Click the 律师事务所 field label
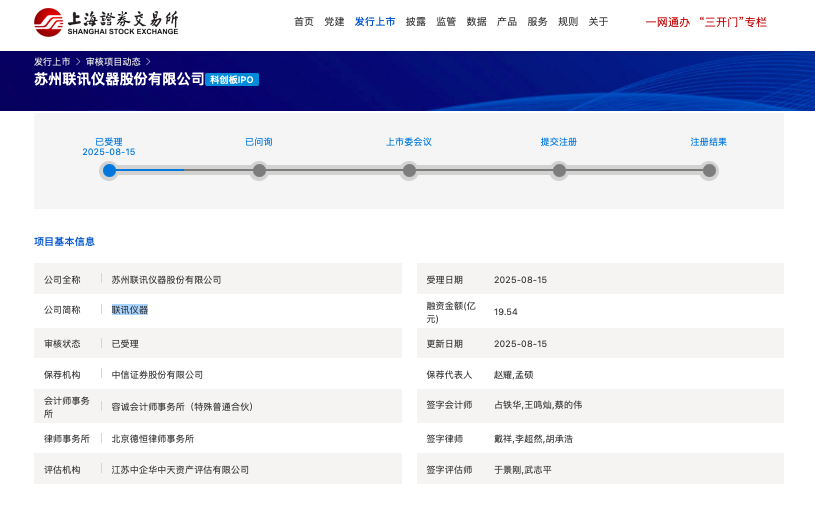 tap(67, 439)
